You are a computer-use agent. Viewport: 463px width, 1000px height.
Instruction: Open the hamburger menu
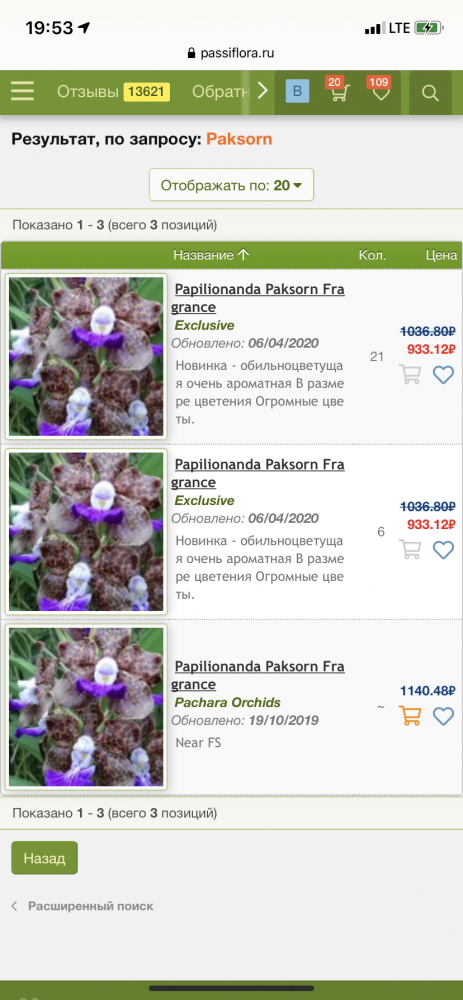point(22,92)
